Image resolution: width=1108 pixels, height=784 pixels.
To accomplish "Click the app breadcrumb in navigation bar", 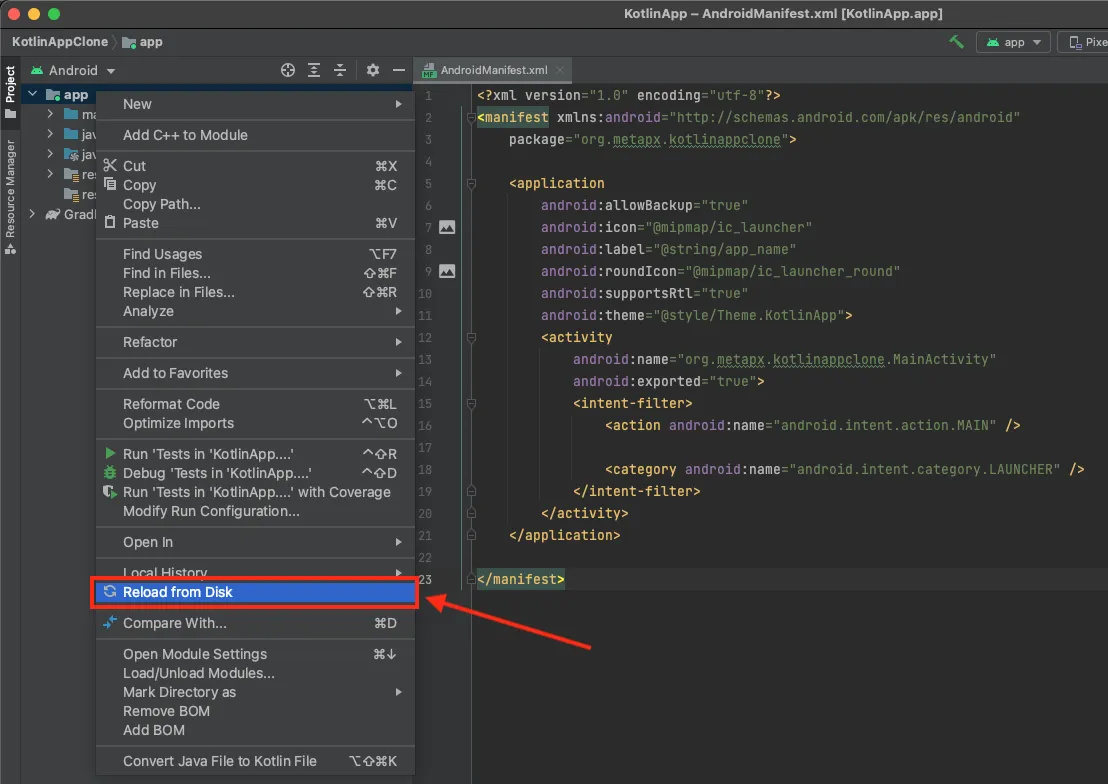I will pyautogui.click(x=143, y=42).
